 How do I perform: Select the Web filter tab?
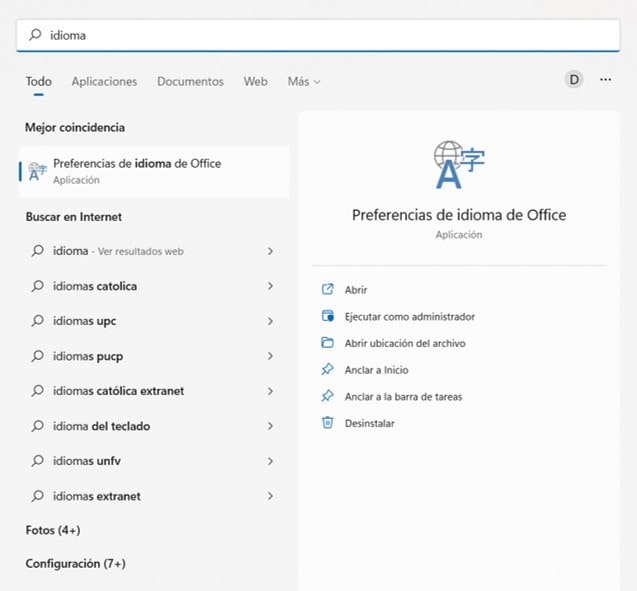pos(255,82)
